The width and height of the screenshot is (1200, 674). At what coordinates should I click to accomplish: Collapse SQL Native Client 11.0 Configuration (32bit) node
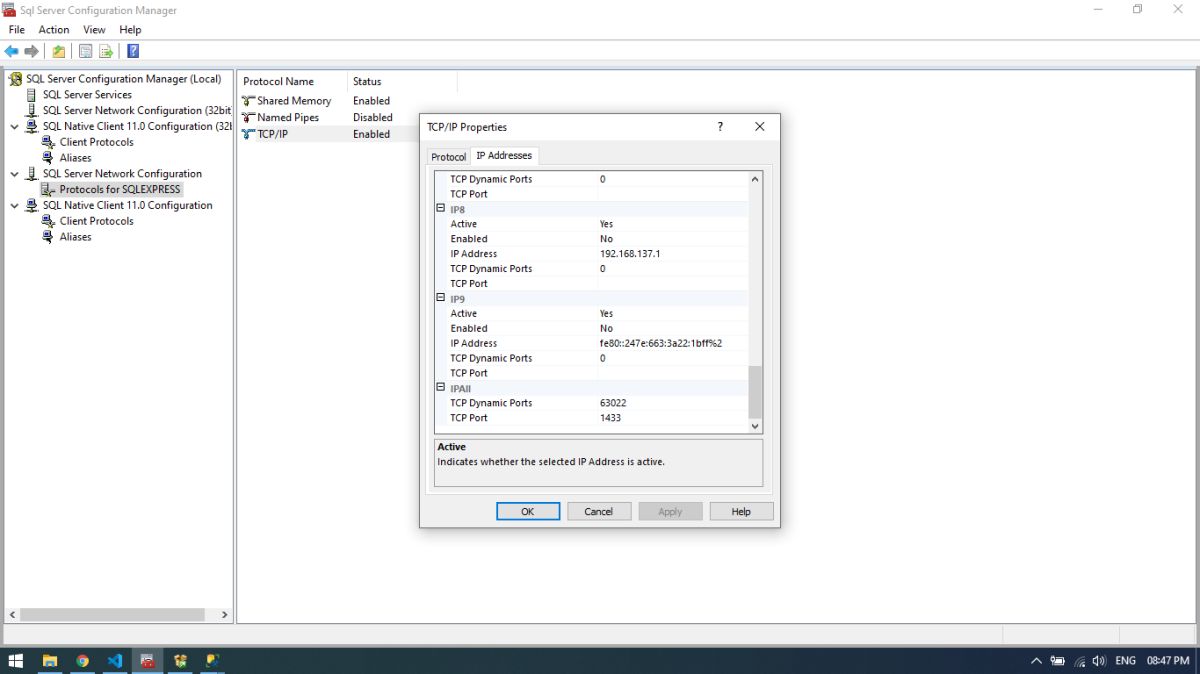pos(14,127)
